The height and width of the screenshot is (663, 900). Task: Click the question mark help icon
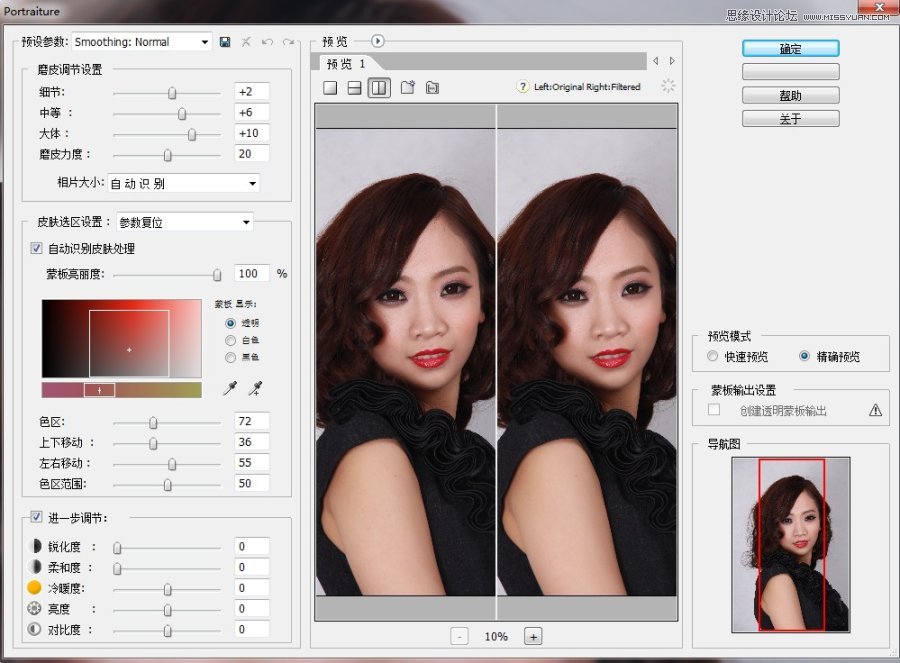(x=522, y=87)
